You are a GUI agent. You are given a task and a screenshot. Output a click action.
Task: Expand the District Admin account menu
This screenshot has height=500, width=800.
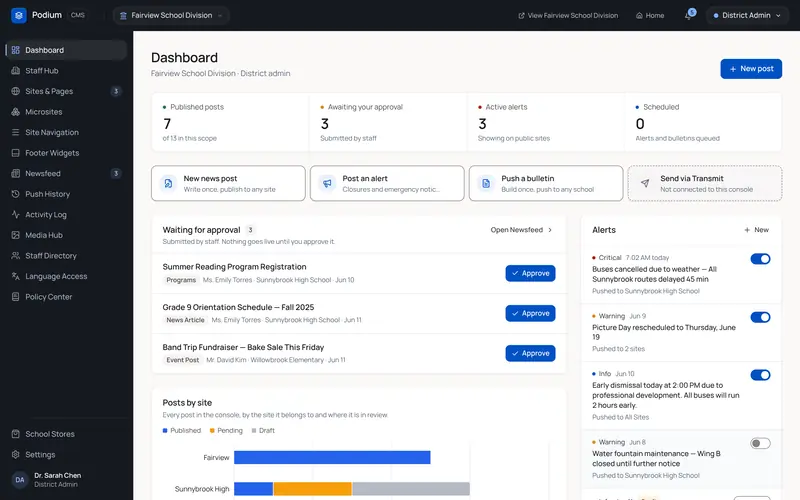point(747,15)
